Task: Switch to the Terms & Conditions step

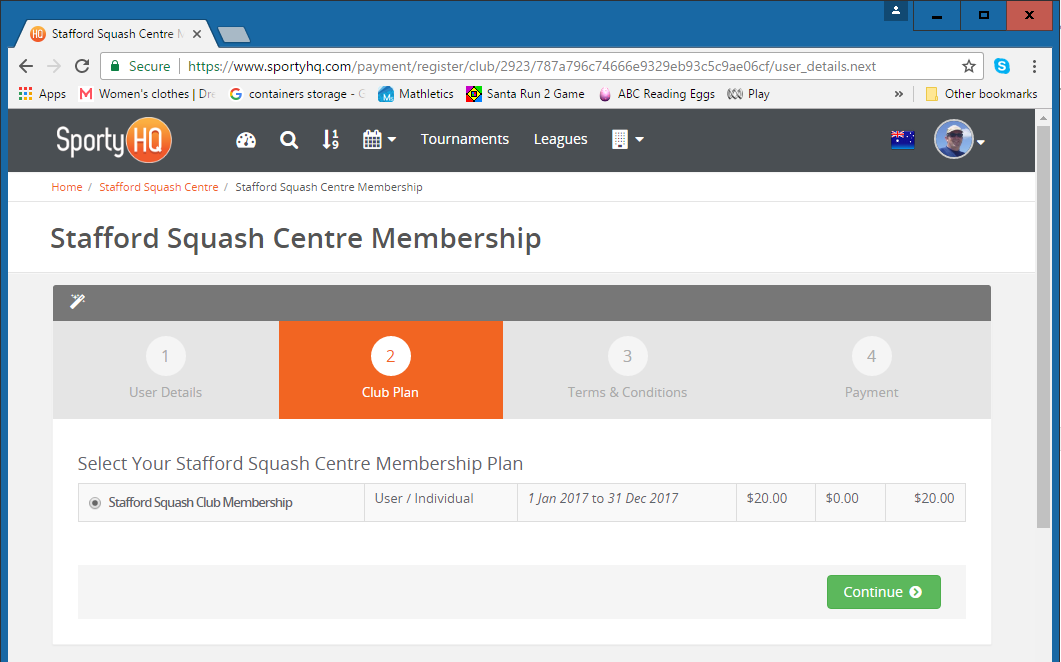Action: (x=627, y=370)
